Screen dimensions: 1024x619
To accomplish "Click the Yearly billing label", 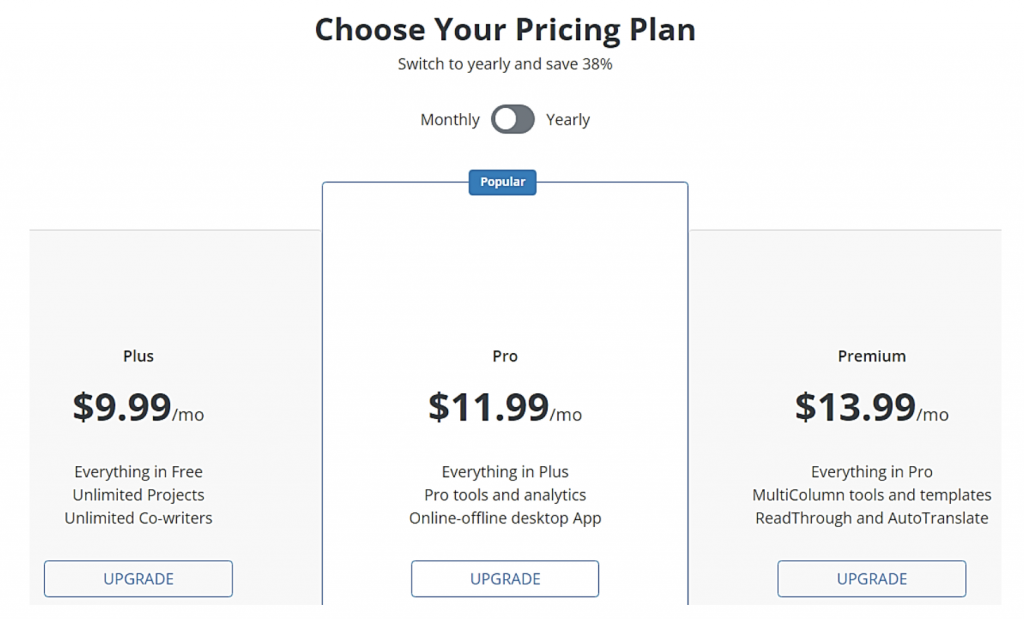I will tap(568, 120).
